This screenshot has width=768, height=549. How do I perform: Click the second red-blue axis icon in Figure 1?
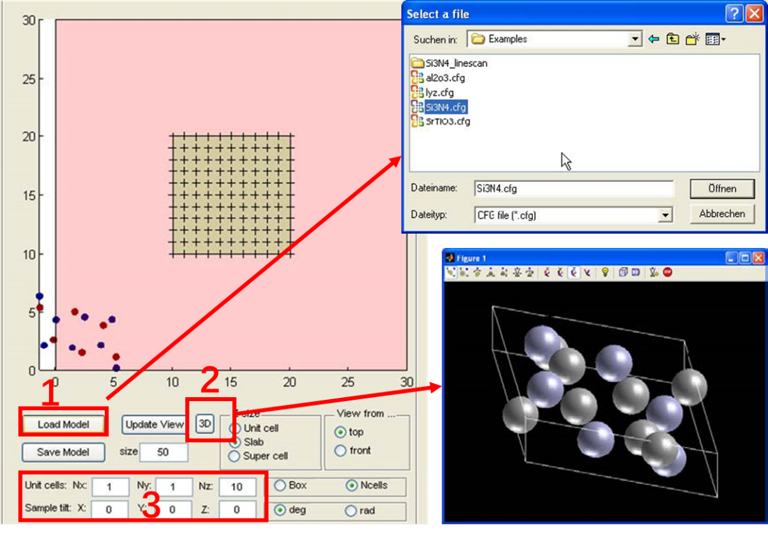point(560,272)
